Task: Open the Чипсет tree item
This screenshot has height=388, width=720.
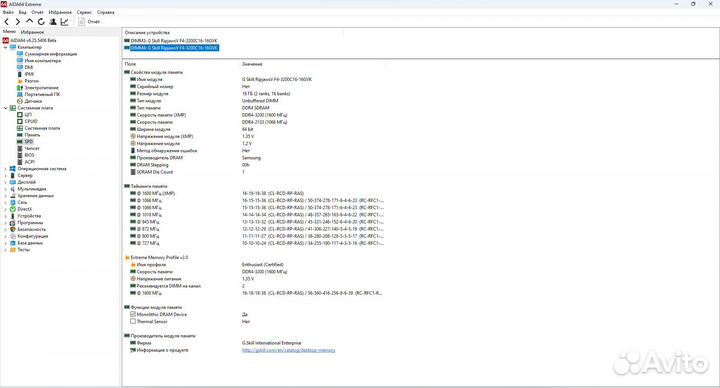Action: tap(32, 148)
